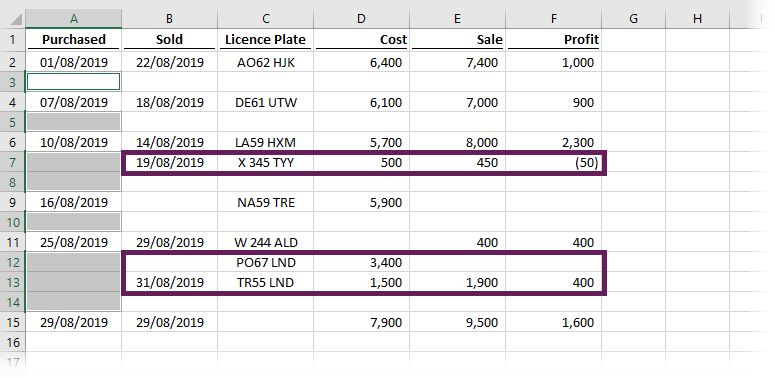Select column A header
This screenshot has height=378, width=775.
point(73,19)
